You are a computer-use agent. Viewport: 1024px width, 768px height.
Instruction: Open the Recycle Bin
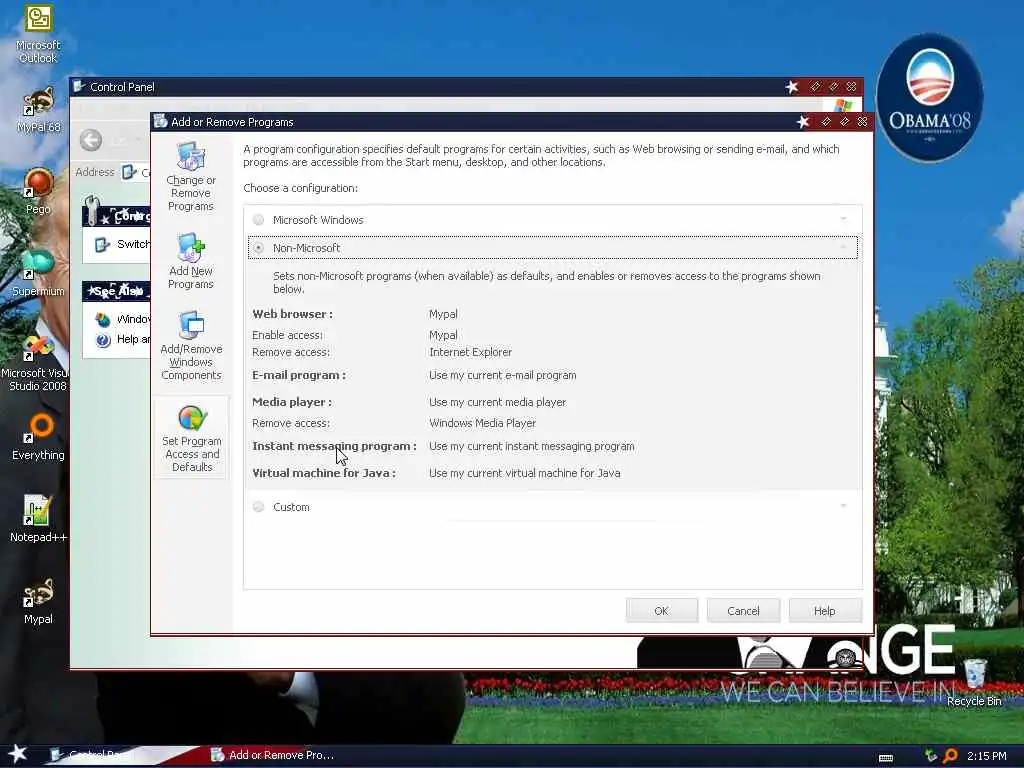pyautogui.click(x=974, y=682)
